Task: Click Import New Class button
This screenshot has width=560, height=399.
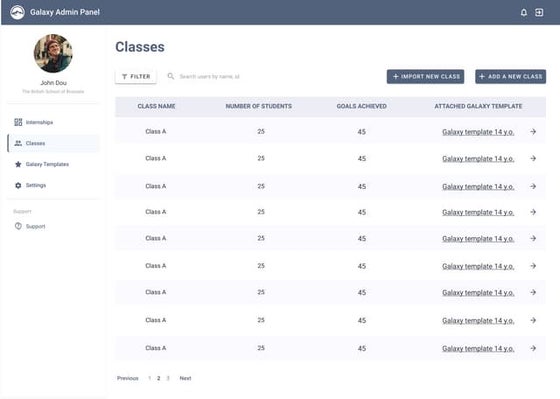Action: coord(425,76)
